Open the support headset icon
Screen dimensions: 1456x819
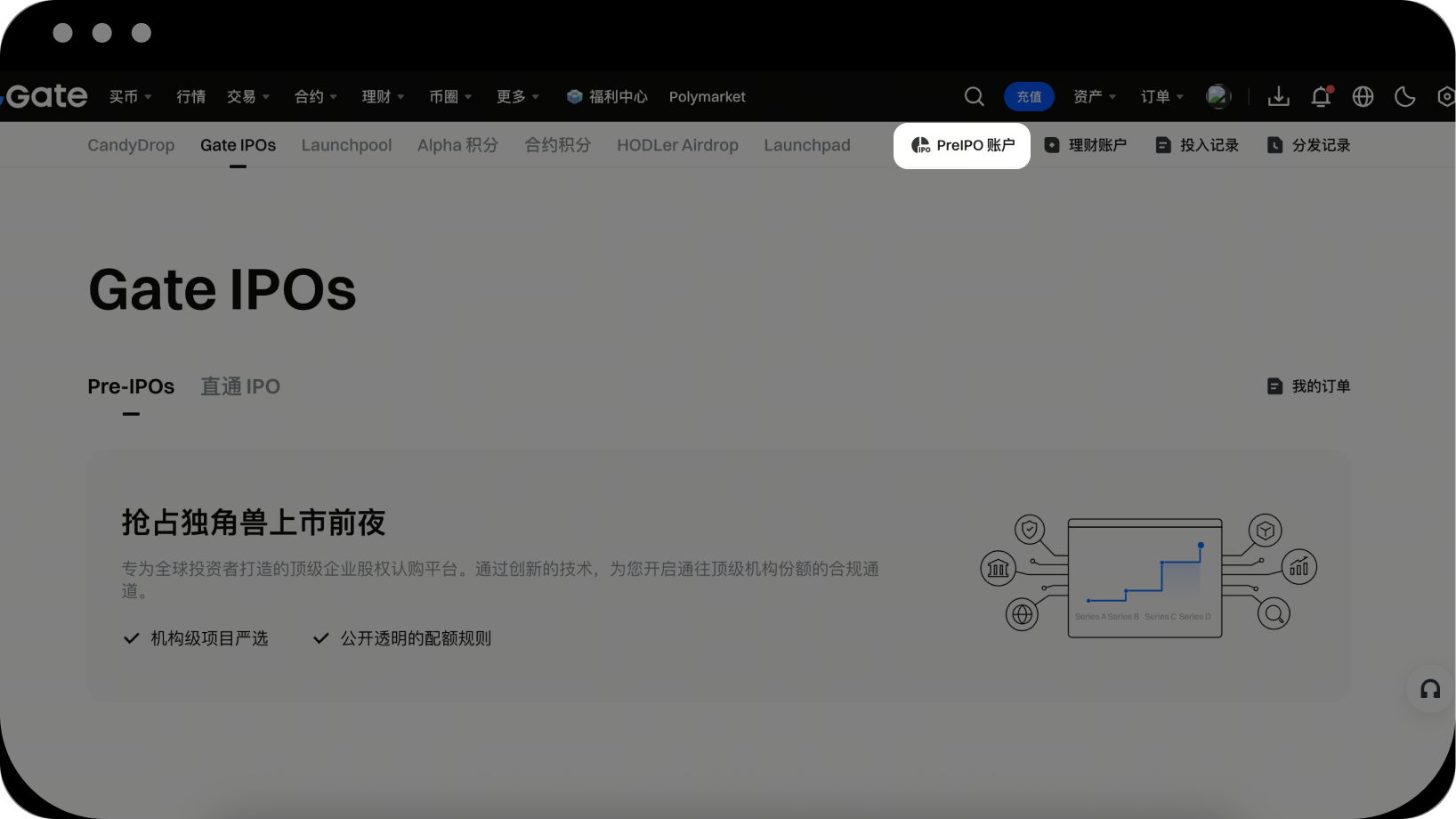(x=1430, y=689)
